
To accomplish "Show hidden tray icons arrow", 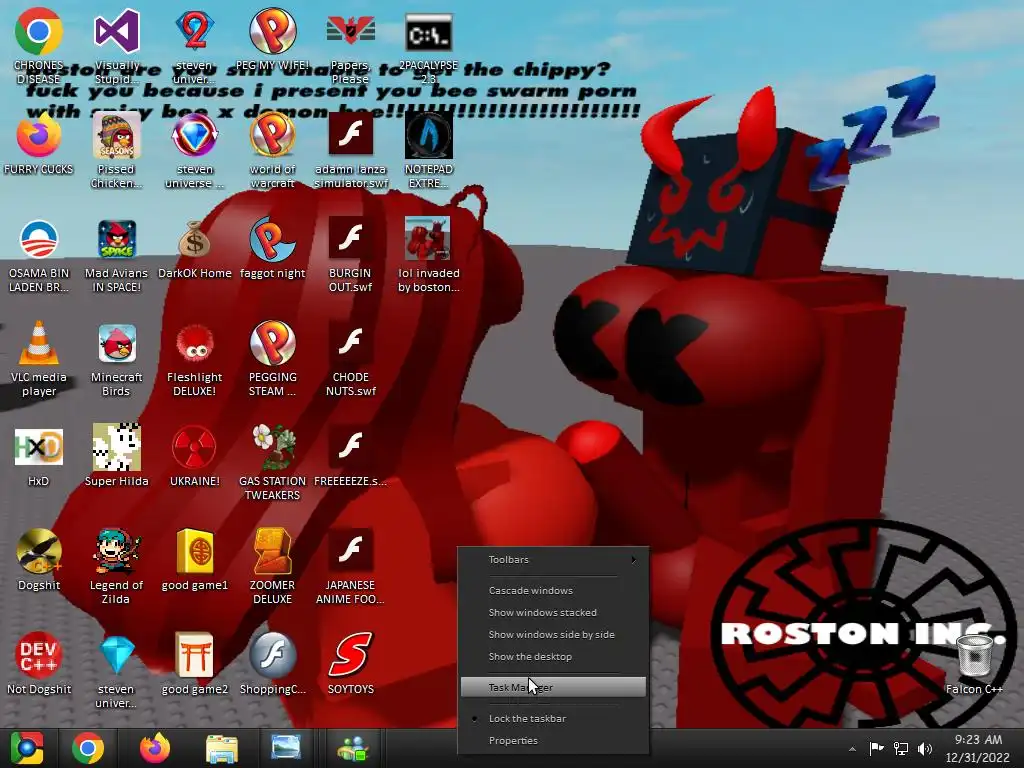I will pos(852,749).
